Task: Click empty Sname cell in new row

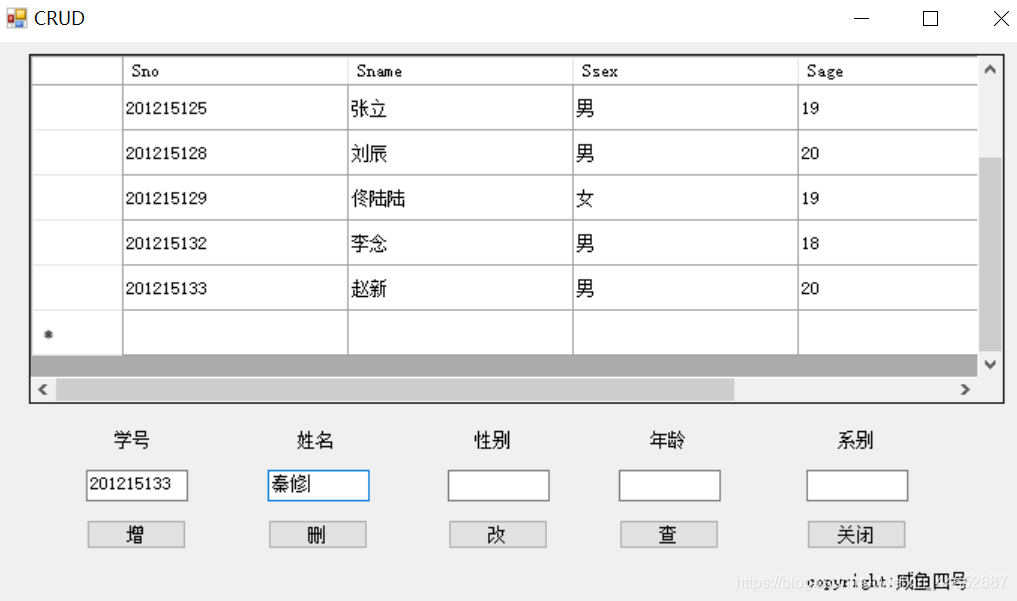Action: pos(460,333)
